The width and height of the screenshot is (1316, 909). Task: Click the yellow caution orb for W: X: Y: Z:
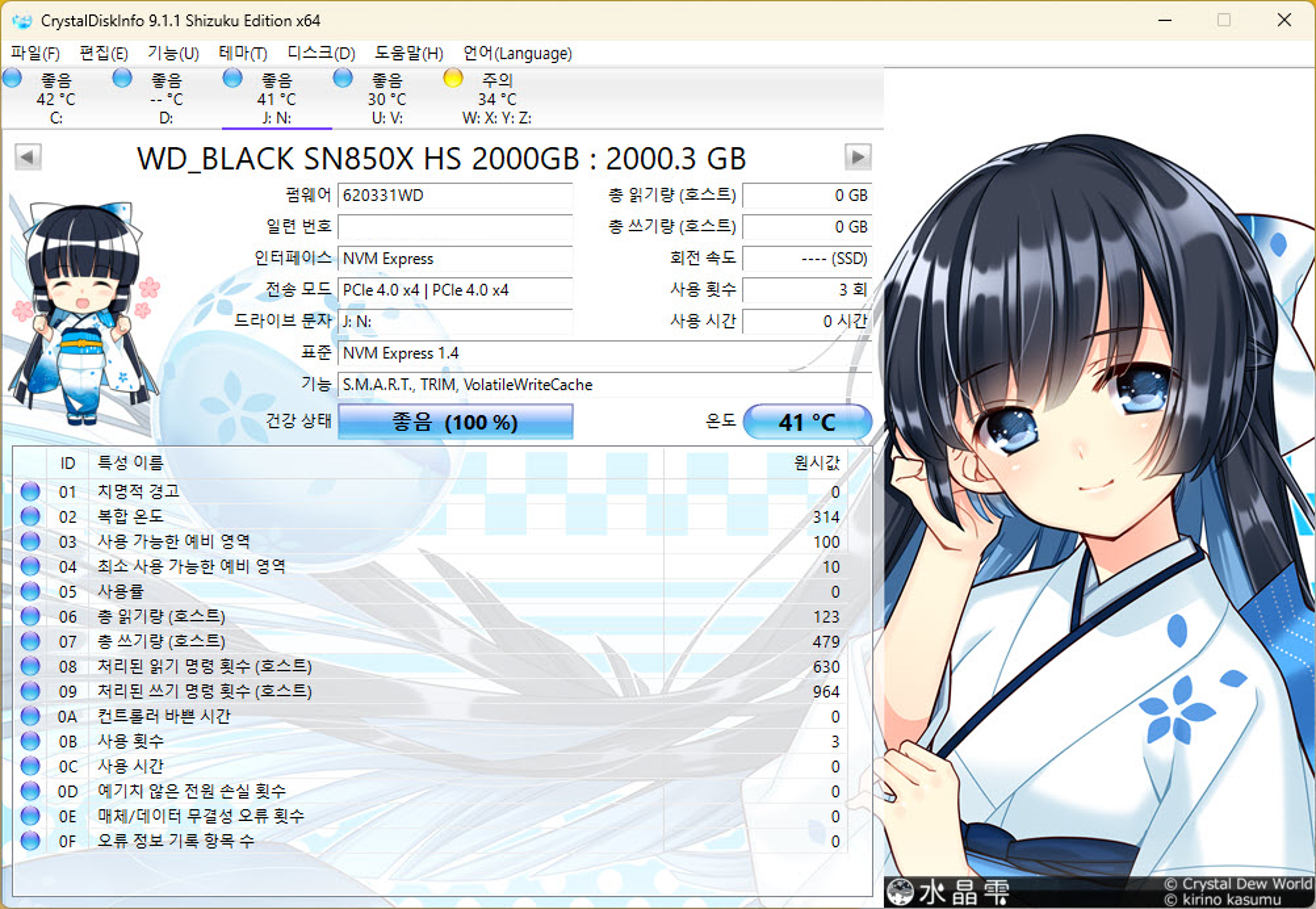(453, 78)
